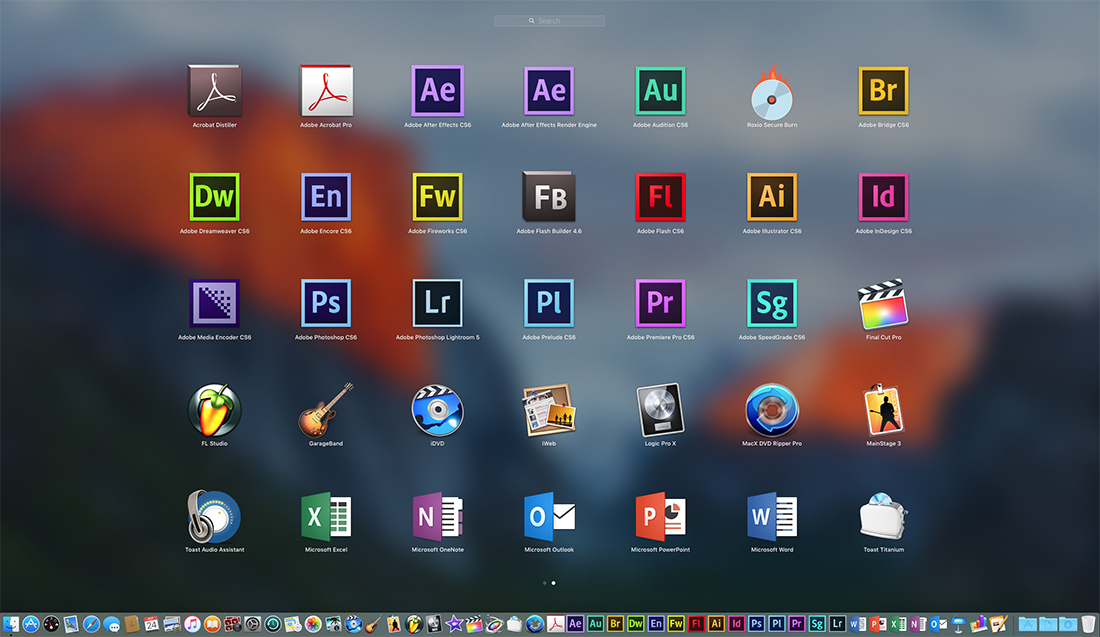This screenshot has width=1100, height=637.
Task: Launch MacX DVD Ripper Pro
Action: pyautogui.click(x=772, y=409)
